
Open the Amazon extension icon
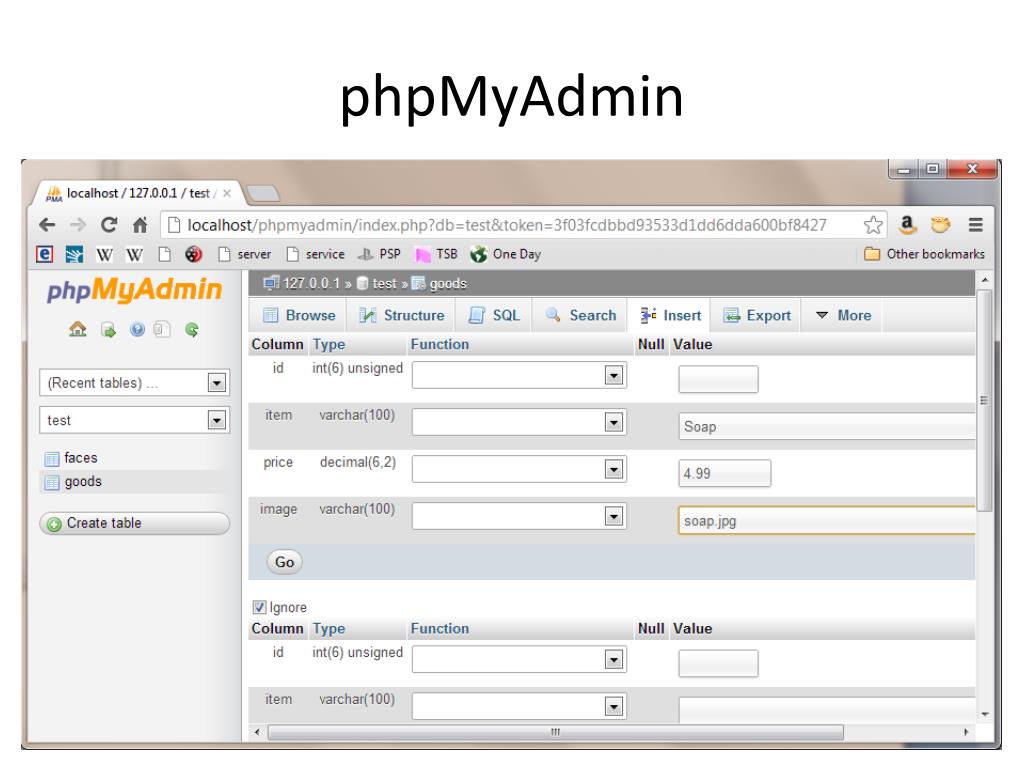(907, 225)
